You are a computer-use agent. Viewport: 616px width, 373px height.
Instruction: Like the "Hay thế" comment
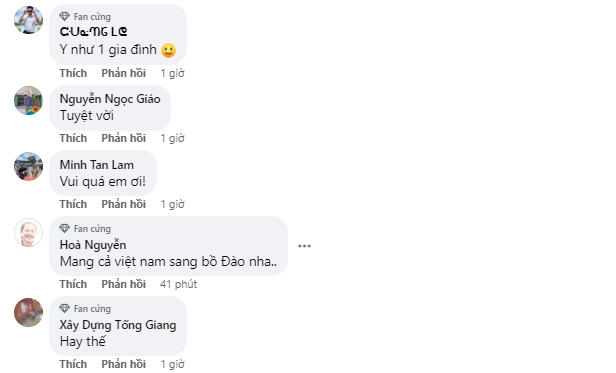tap(73, 364)
